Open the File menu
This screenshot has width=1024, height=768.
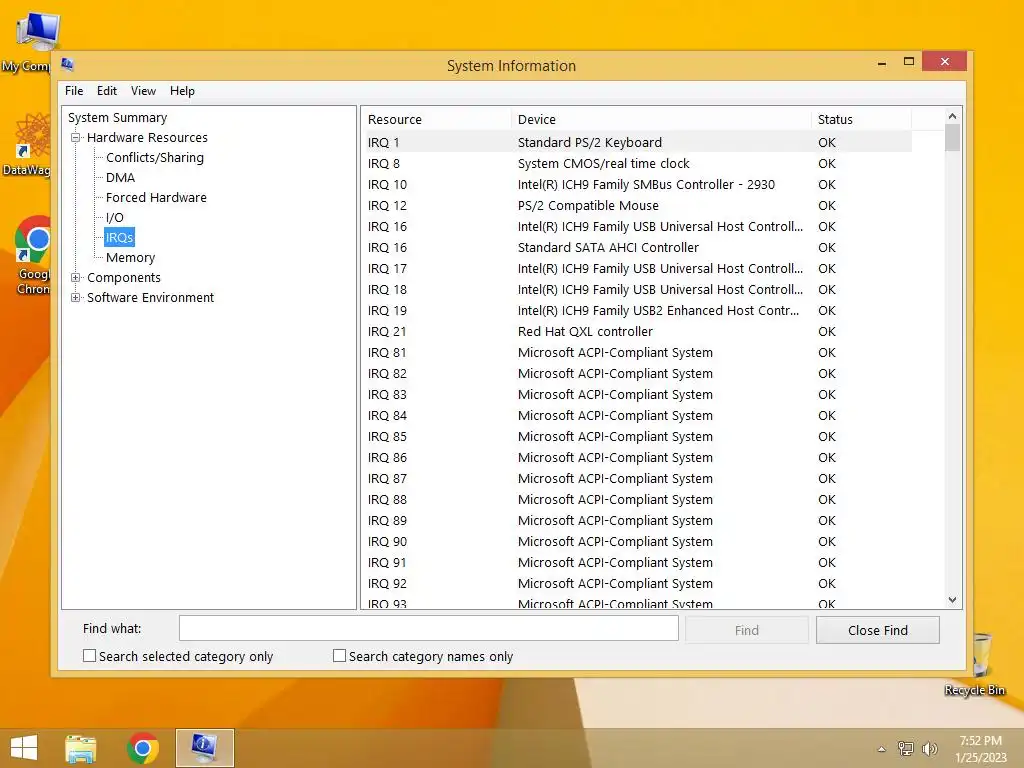74,91
